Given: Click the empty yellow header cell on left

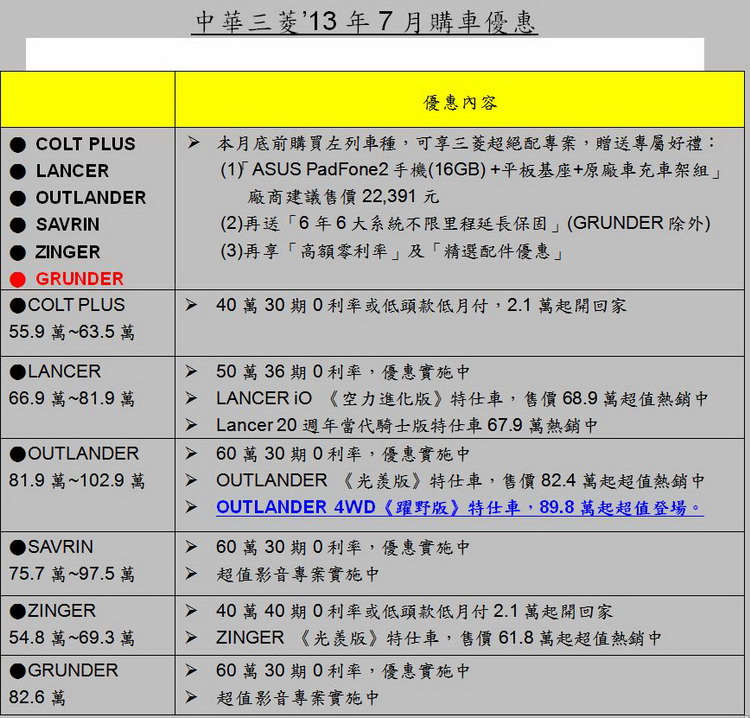Looking at the screenshot, I should click(x=88, y=100).
